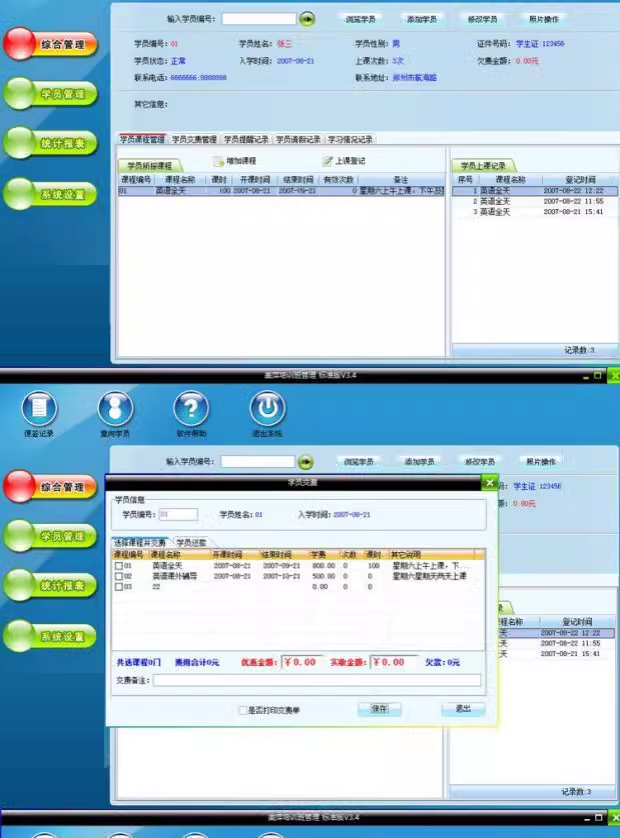
Task: Switch to 学员交费管理 tab in upper window
Action: tap(194, 139)
